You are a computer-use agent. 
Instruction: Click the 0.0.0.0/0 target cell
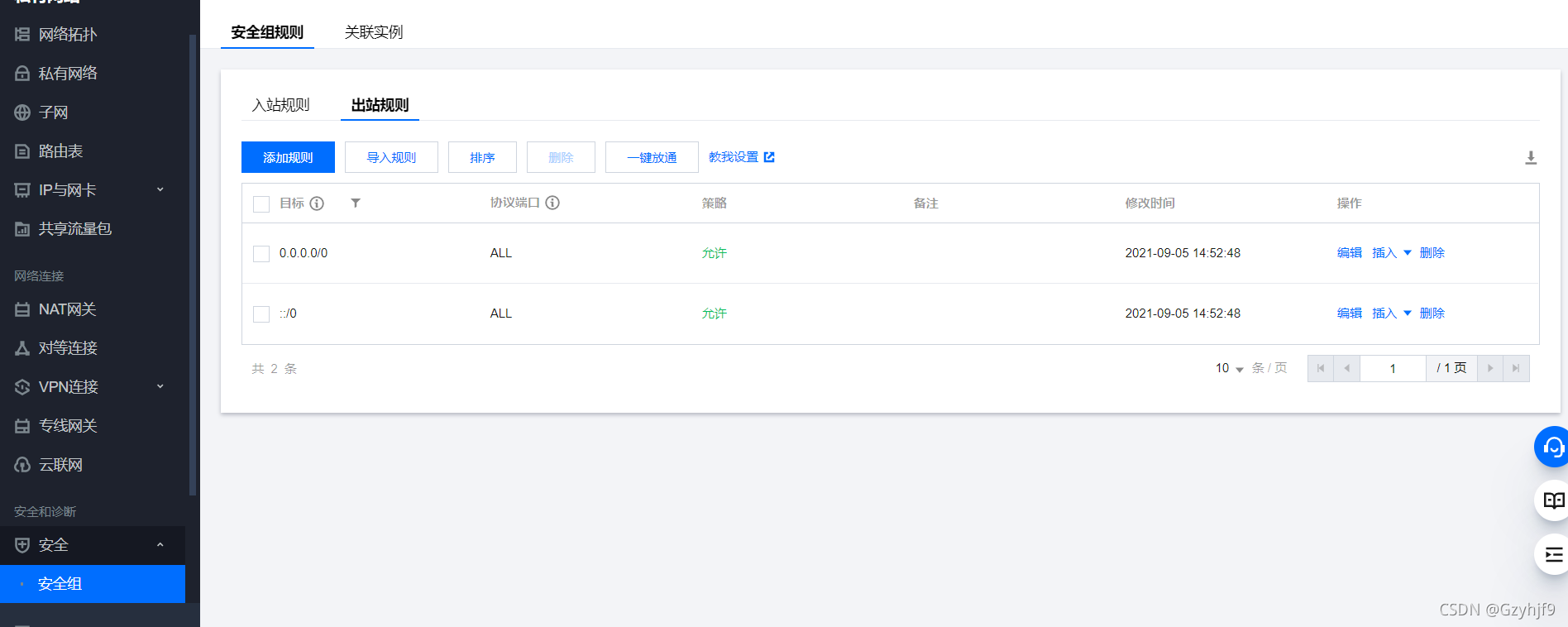coord(304,253)
